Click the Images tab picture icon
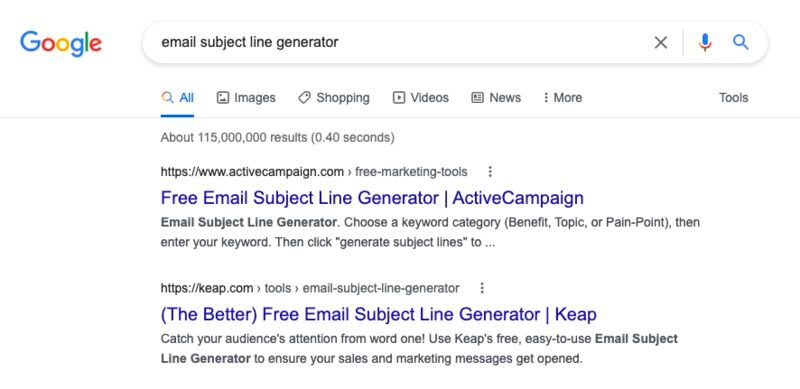 coord(223,98)
